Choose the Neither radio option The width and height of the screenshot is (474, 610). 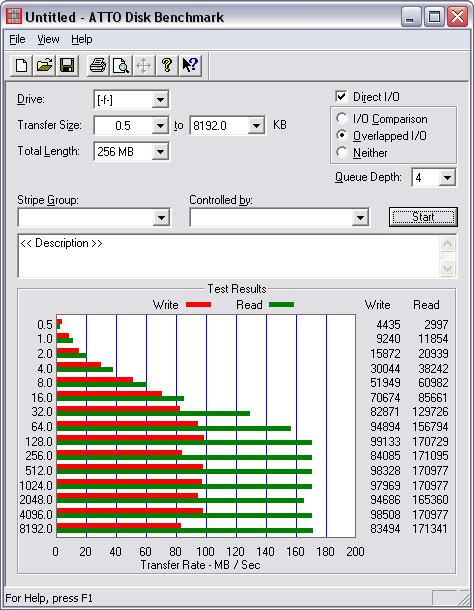(342, 152)
